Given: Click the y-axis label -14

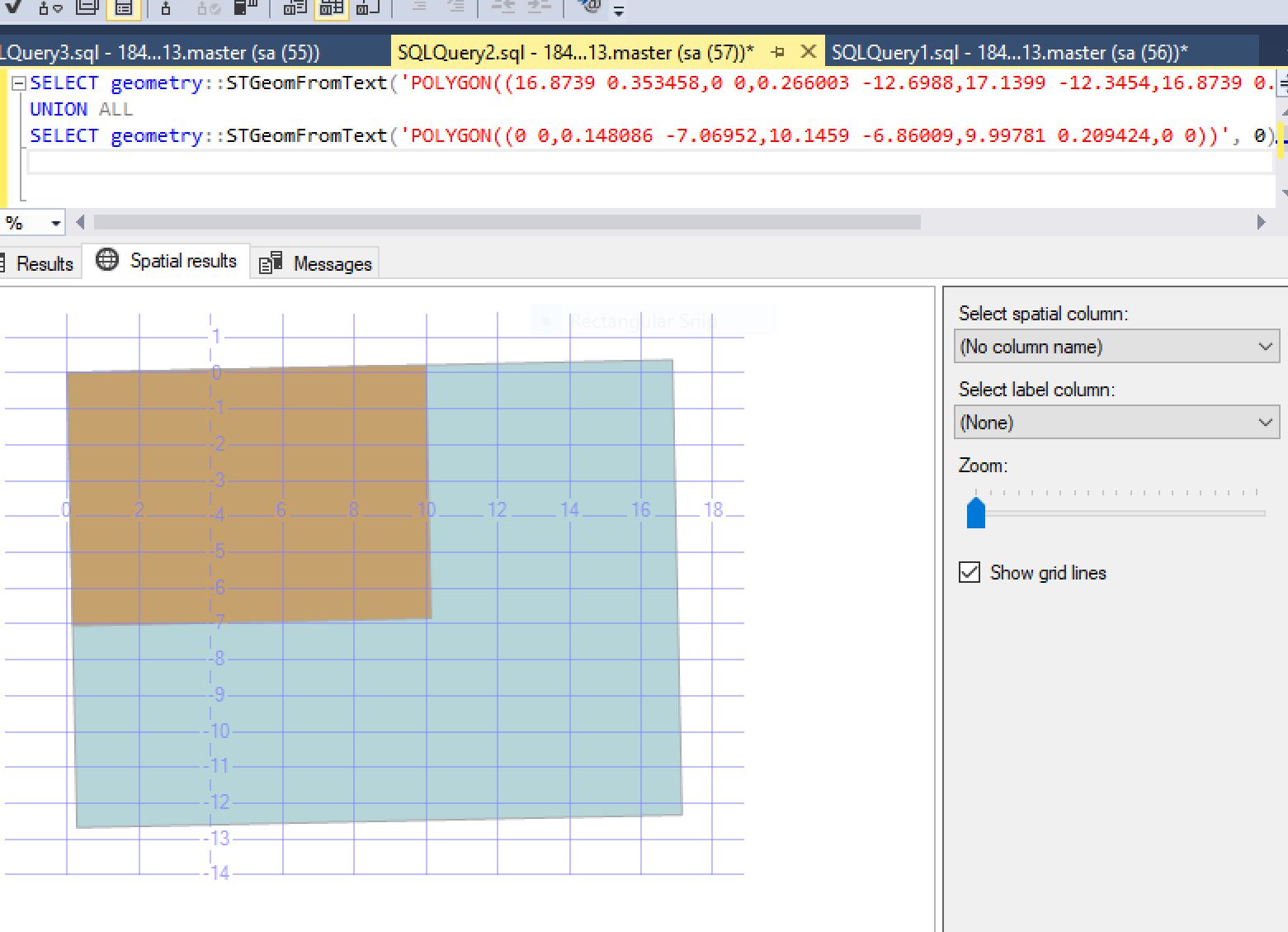Looking at the screenshot, I should point(217,873).
